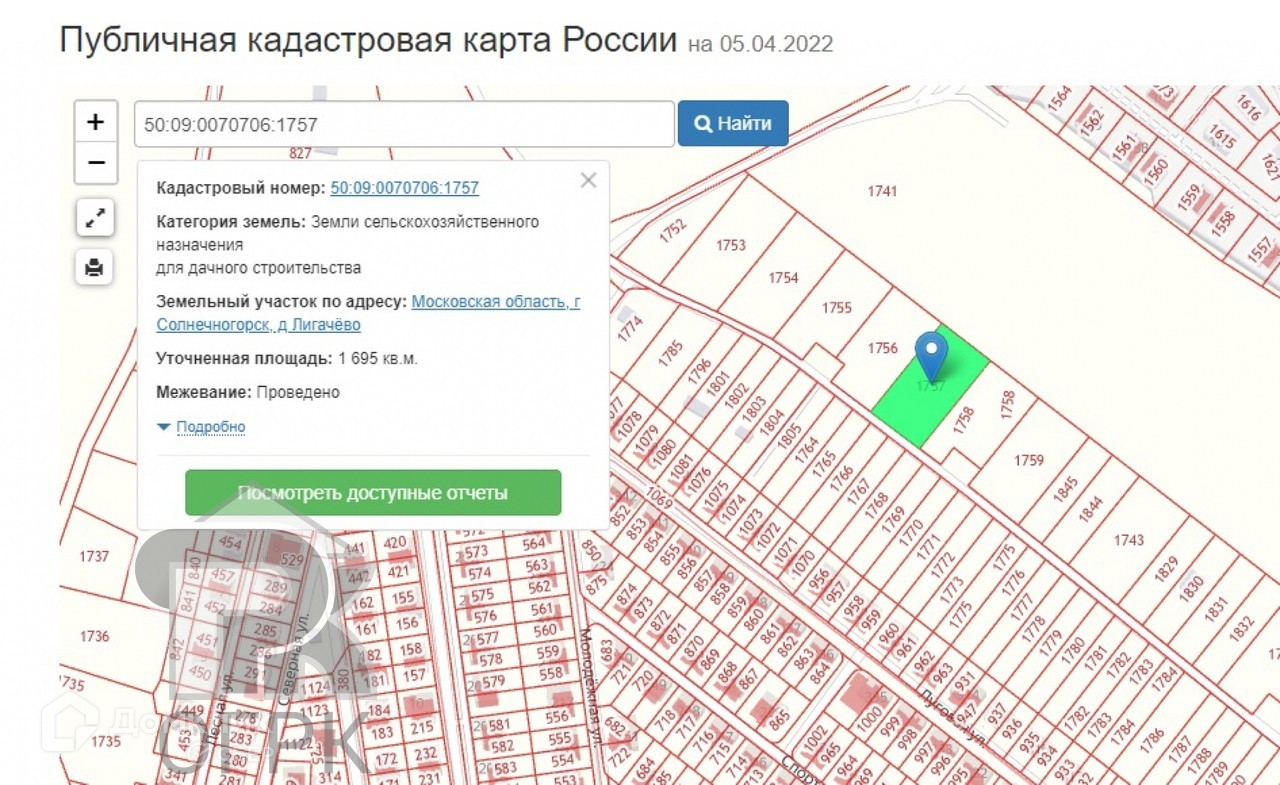Select parcel 1752 on the map
The image size is (1280, 785).
click(674, 231)
